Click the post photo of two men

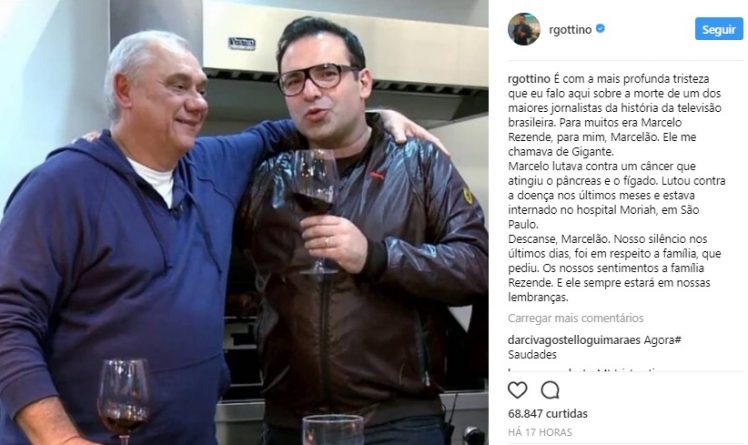coord(244,222)
